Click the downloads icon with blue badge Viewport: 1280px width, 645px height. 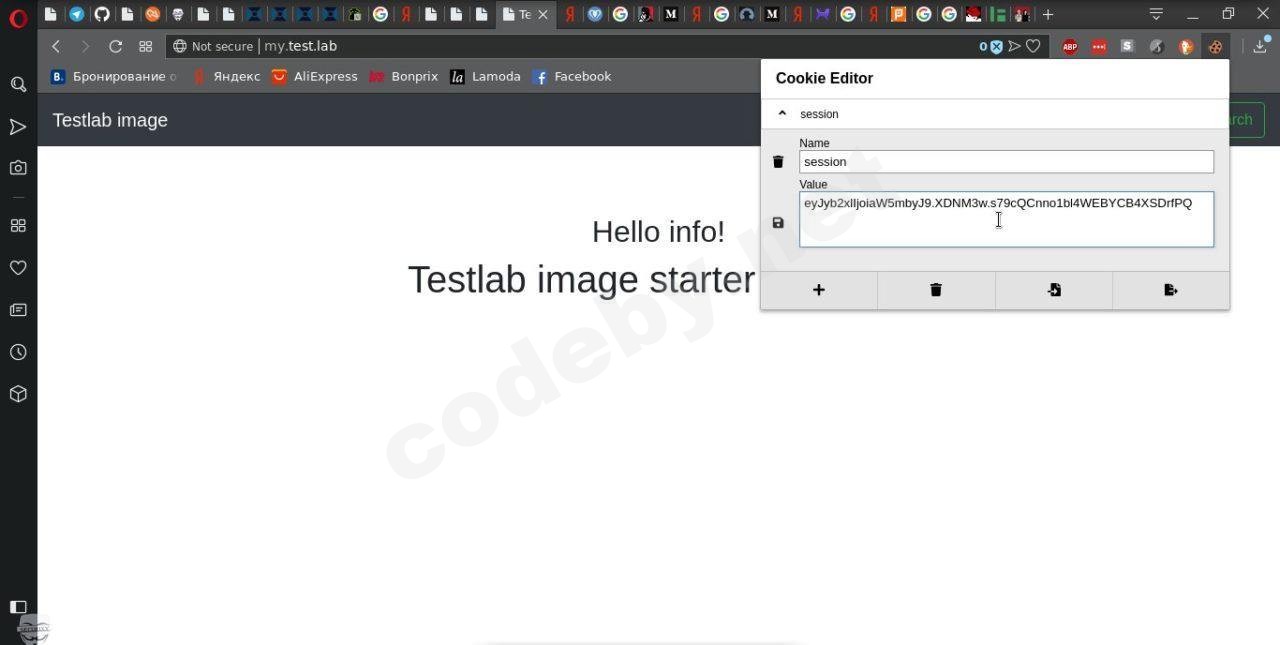[x=1259, y=47]
